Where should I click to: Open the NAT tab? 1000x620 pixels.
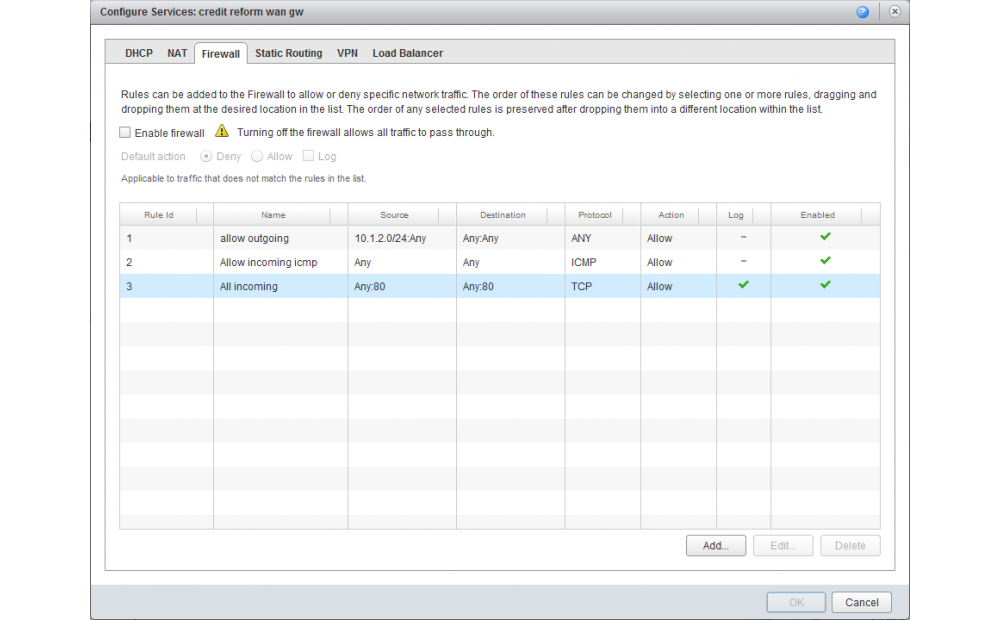coord(177,54)
